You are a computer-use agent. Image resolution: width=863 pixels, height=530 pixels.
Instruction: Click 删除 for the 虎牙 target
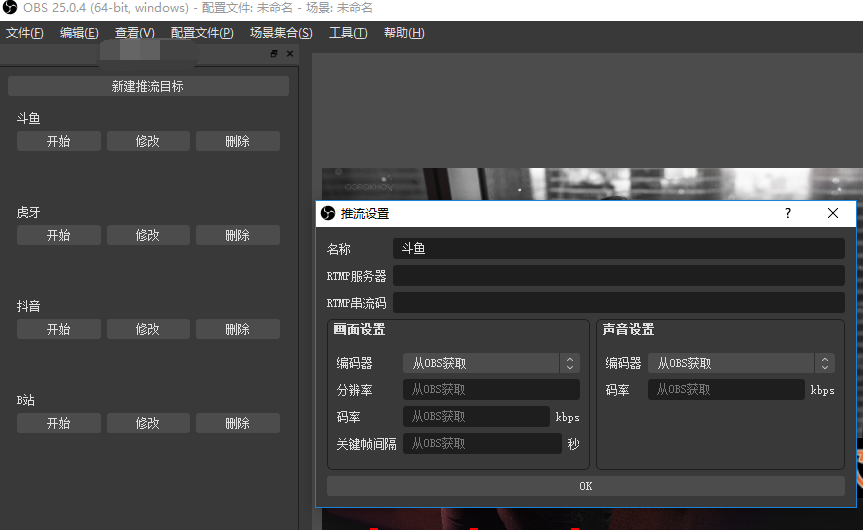[238, 236]
